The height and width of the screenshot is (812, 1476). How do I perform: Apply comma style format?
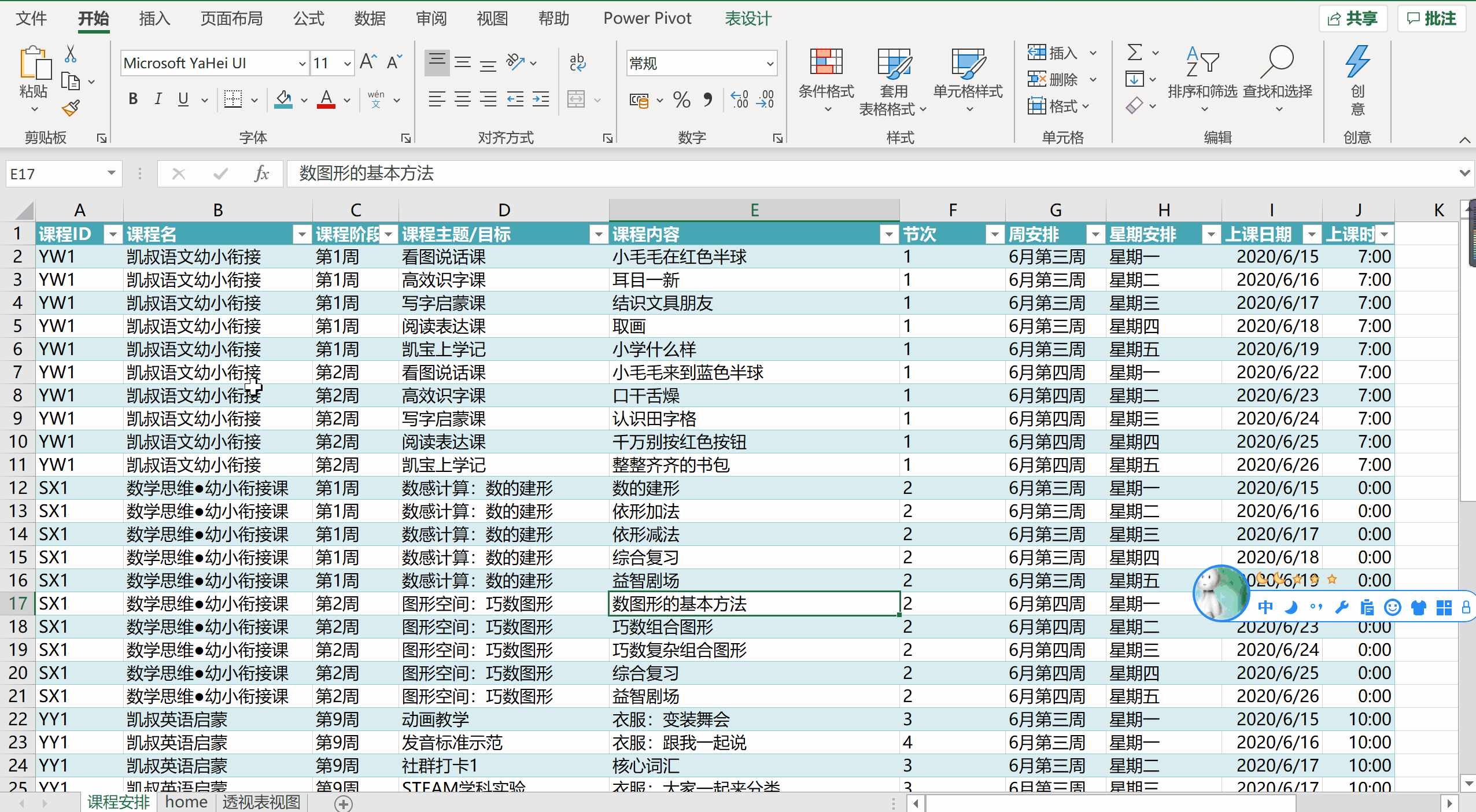point(708,99)
